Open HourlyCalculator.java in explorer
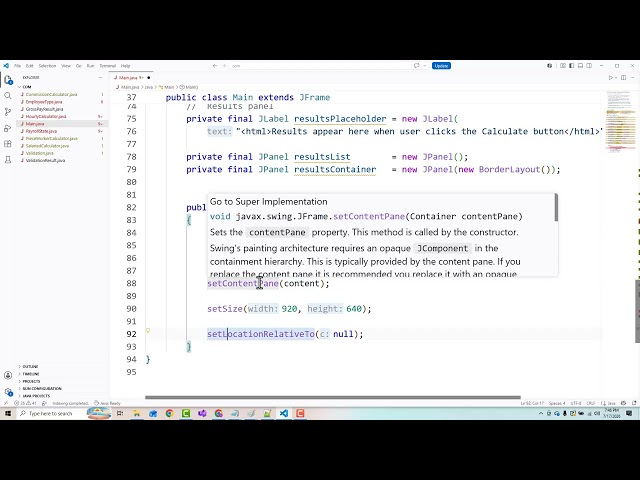 coord(46,116)
